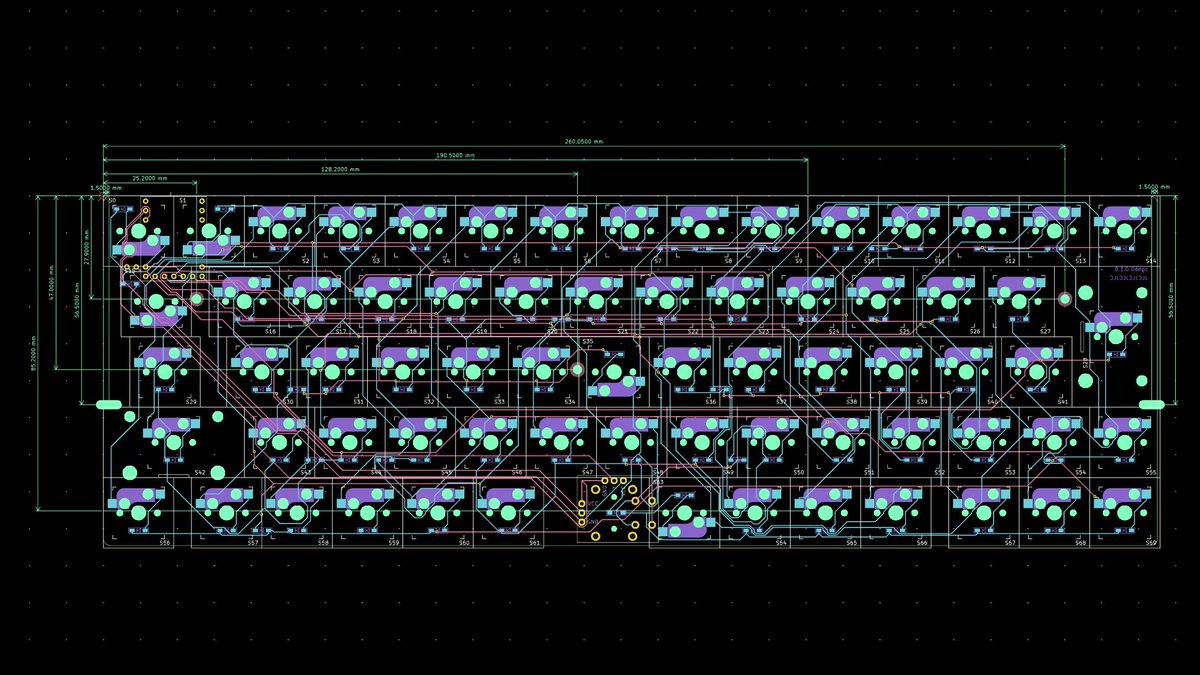1200x675 pixels.
Task: Click the 85.2000 mm vertical dimension label
Action: [x=32, y=352]
